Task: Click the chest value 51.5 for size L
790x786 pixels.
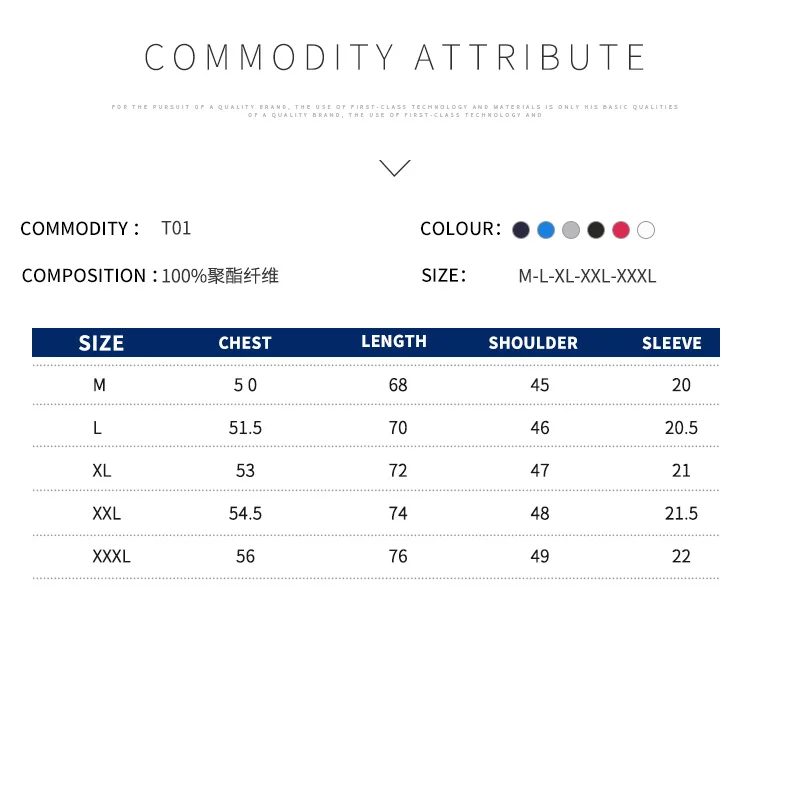Action: tap(245, 428)
